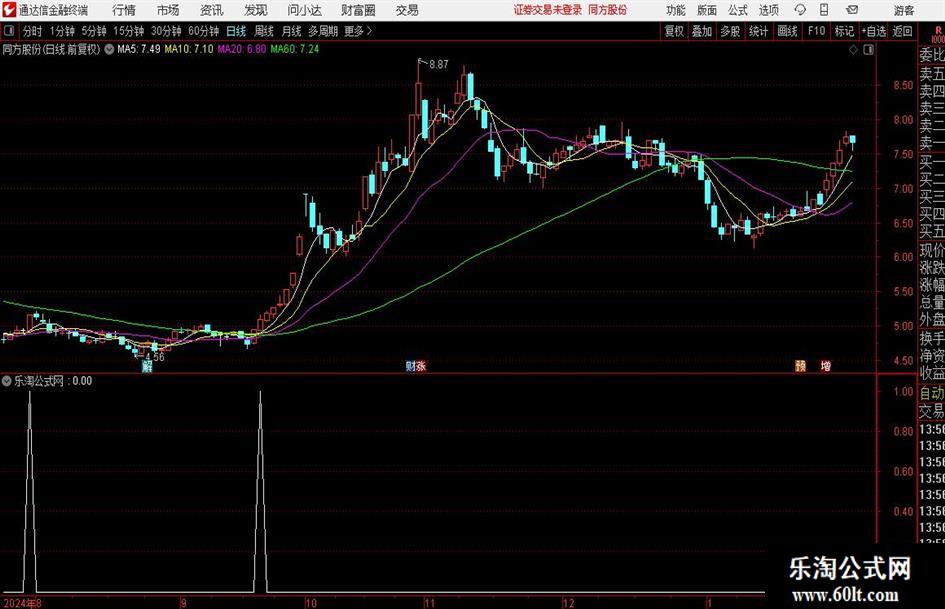The height and width of the screenshot is (609, 945).
Task: Select the 多周期 multi-period view
Action: pos(323,31)
